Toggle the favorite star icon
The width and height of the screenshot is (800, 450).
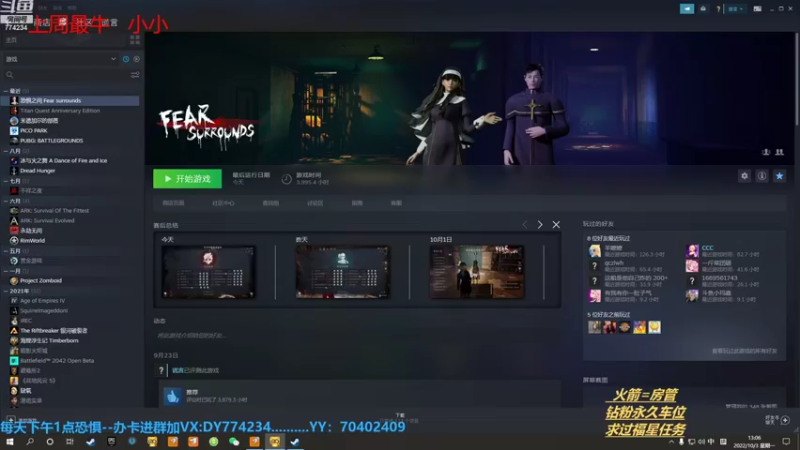779,176
